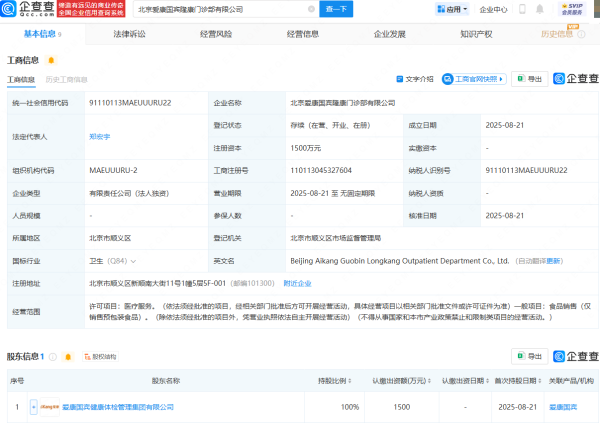Click the 企查查 logo in header
The width and height of the screenshot is (600, 424).
point(25,11)
